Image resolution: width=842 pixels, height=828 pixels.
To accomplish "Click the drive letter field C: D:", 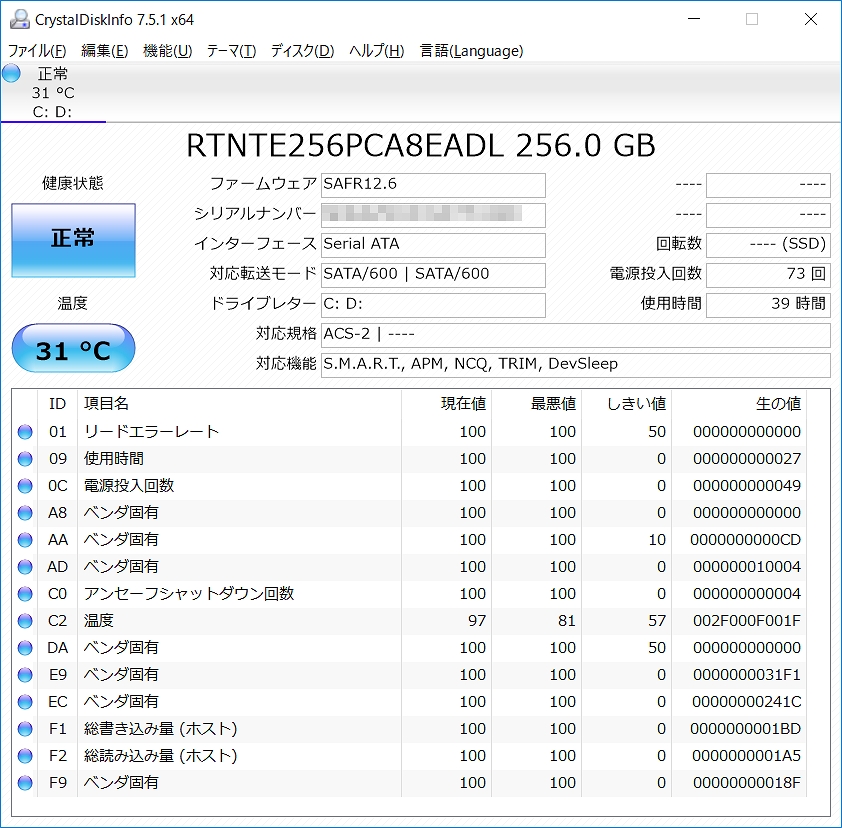I will coord(433,305).
